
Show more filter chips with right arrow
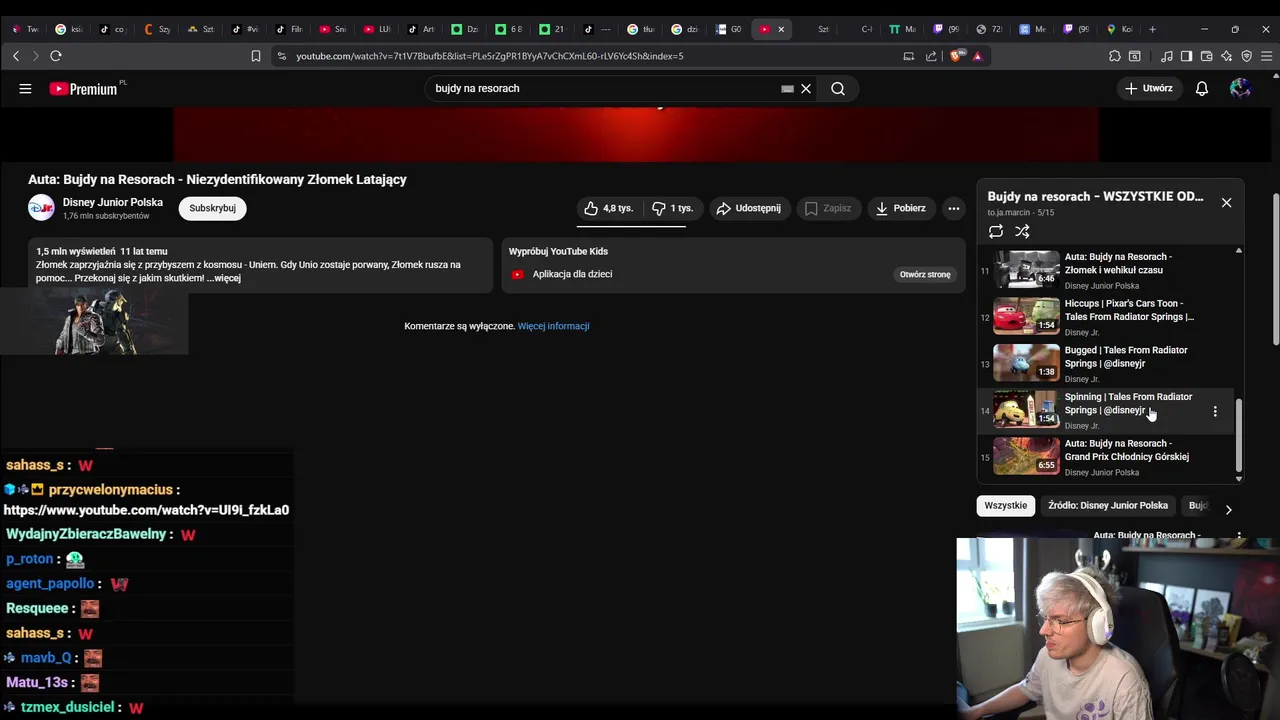coord(1228,509)
